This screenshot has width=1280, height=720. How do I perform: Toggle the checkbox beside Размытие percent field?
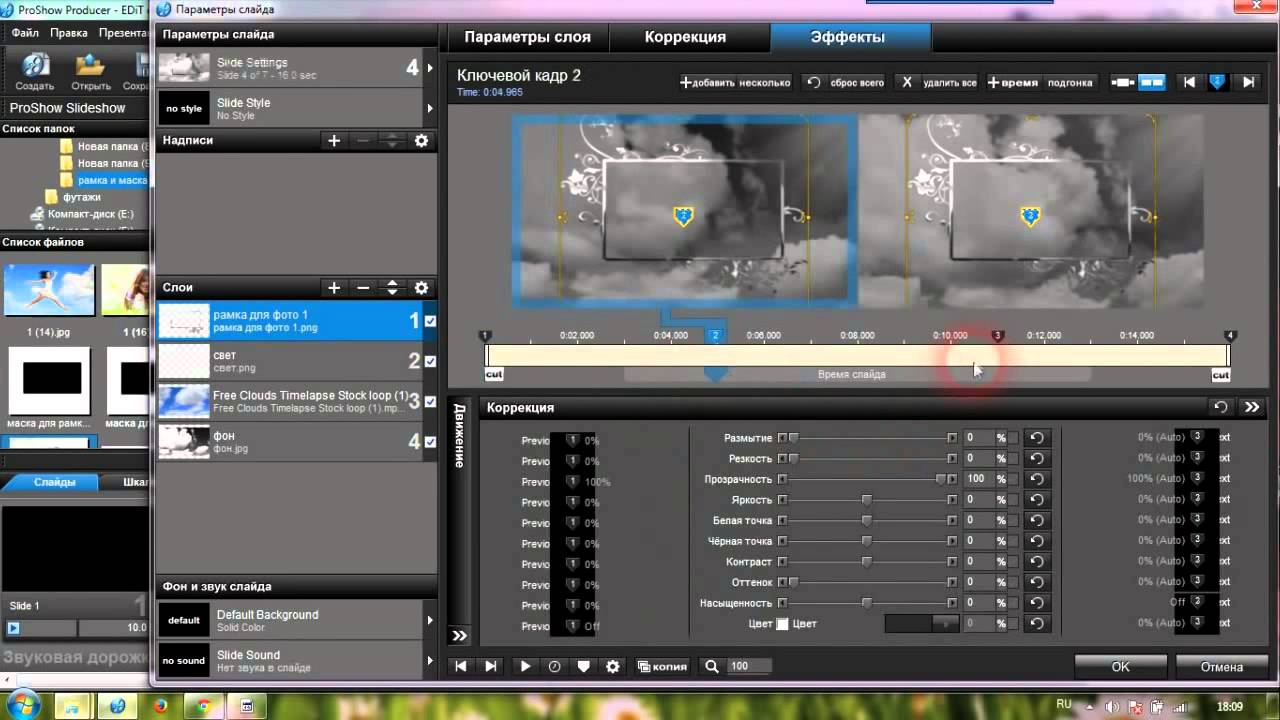1013,438
